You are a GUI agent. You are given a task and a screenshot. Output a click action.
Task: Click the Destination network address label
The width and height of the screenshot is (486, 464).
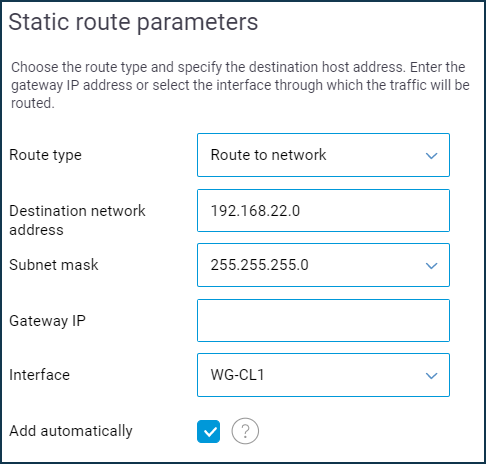point(77,220)
